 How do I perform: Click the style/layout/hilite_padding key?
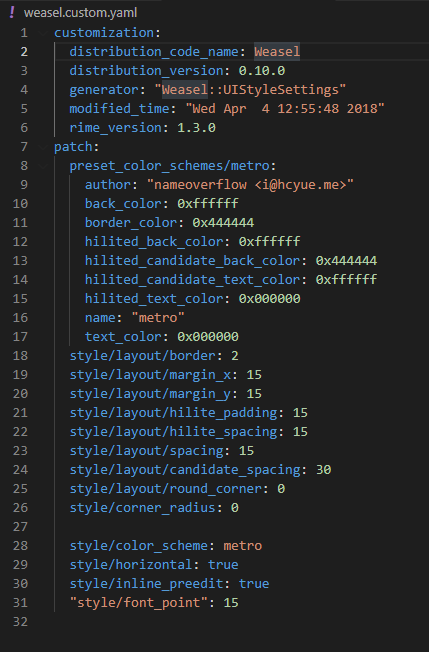pyautogui.click(x=173, y=412)
